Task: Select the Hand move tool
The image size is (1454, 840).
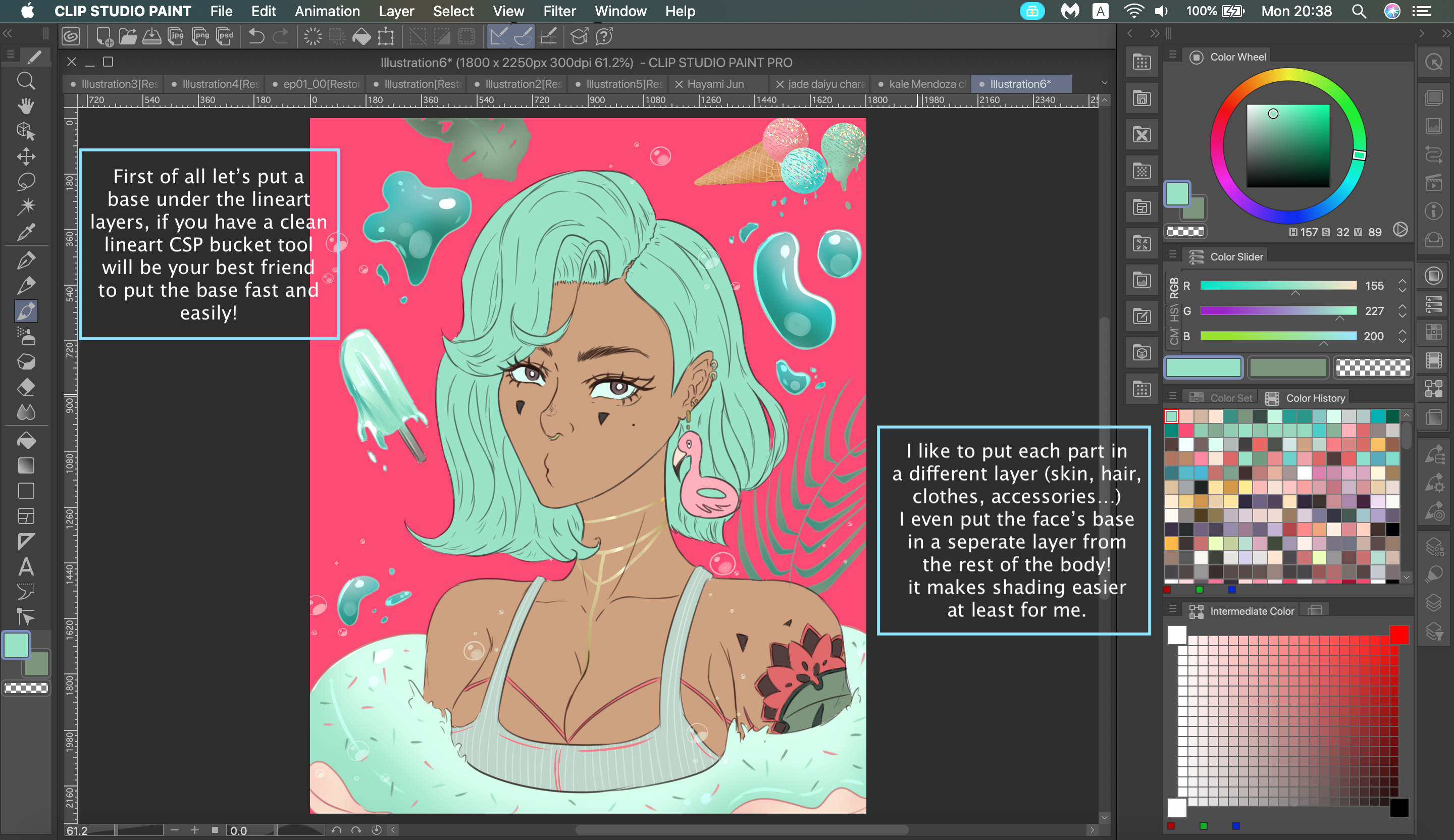Action: pos(25,106)
